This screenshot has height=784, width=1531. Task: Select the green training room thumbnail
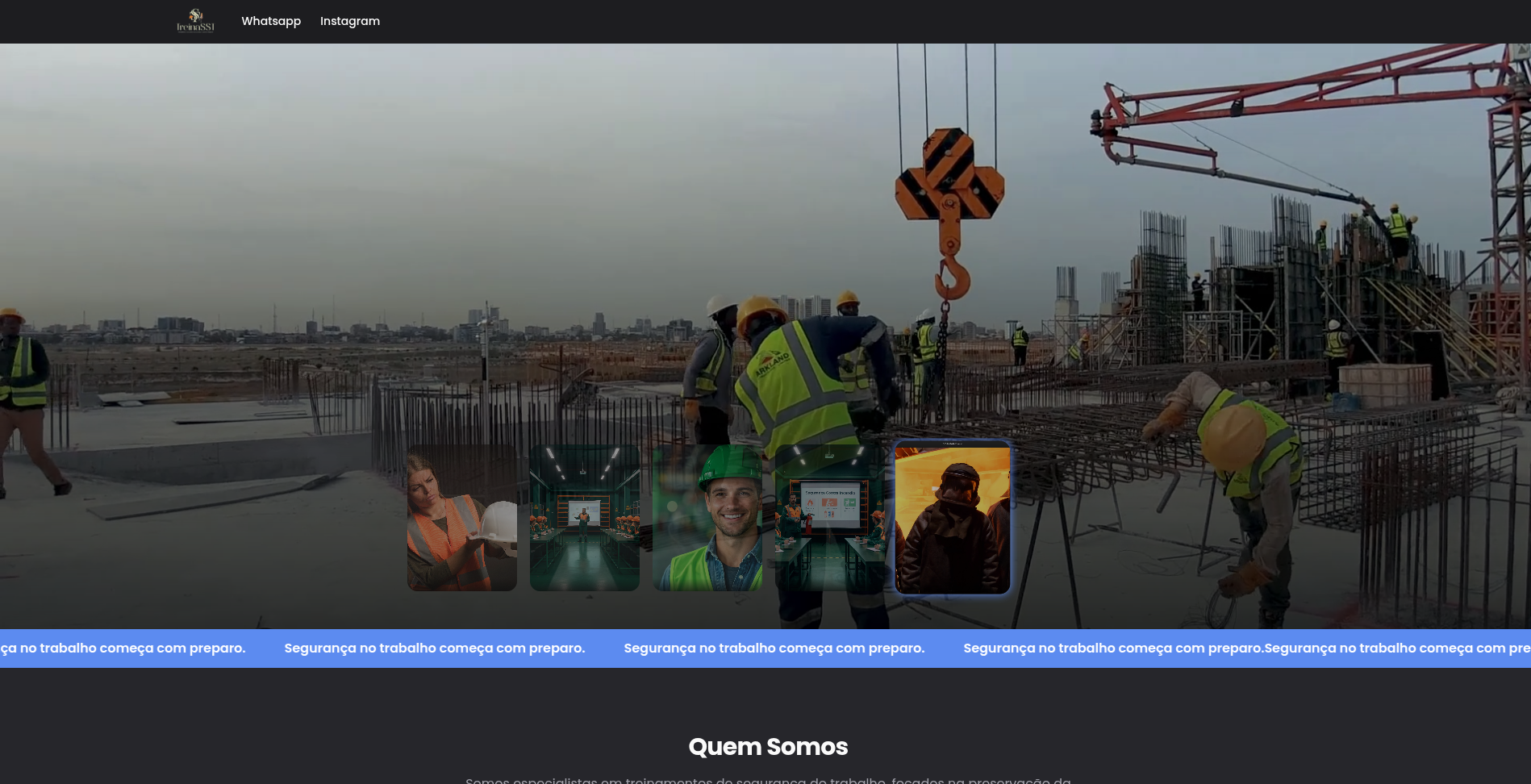pos(585,518)
